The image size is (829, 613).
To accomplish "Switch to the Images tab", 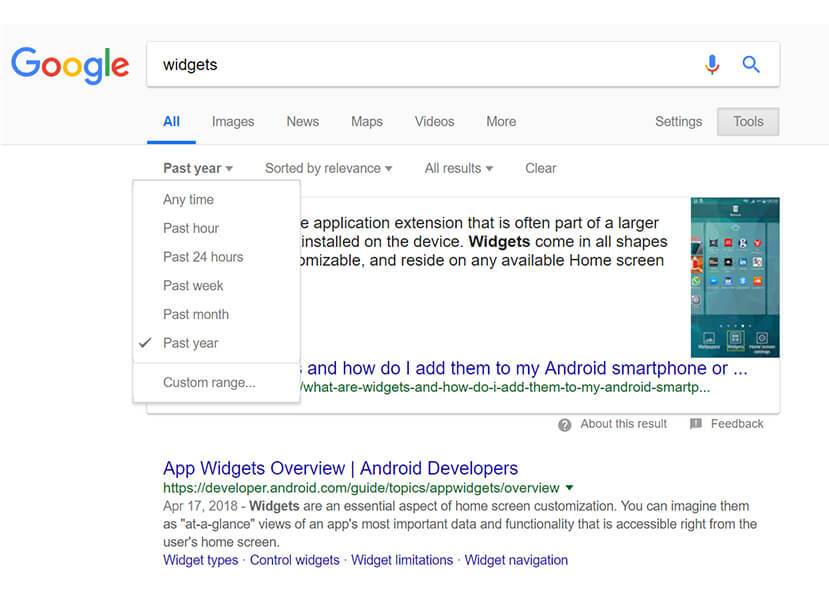I will click(232, 121).
